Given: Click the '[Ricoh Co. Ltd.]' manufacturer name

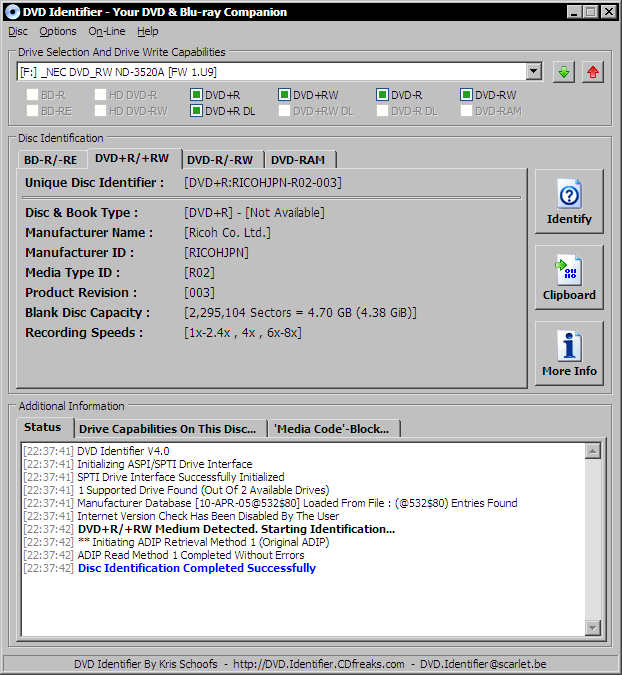Looking at the screenshot, I should (x=227, y=233).
